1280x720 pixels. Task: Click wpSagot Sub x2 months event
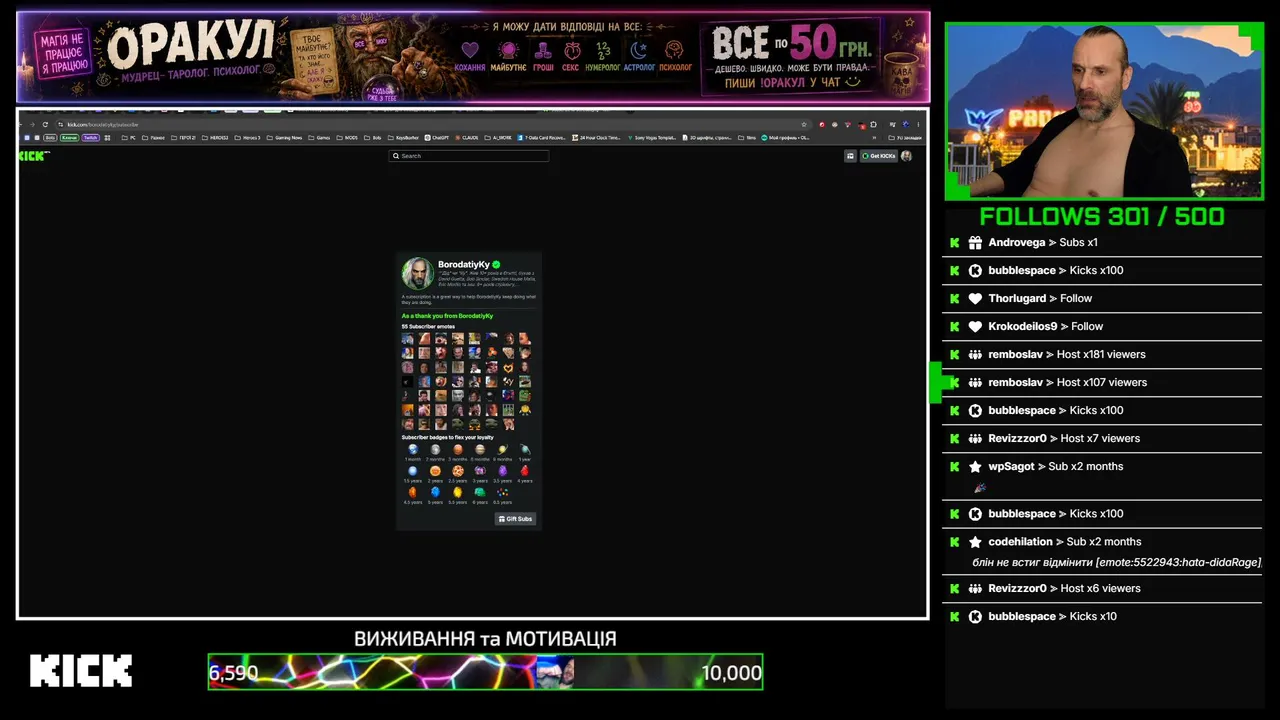click(x=1102, y=476)
